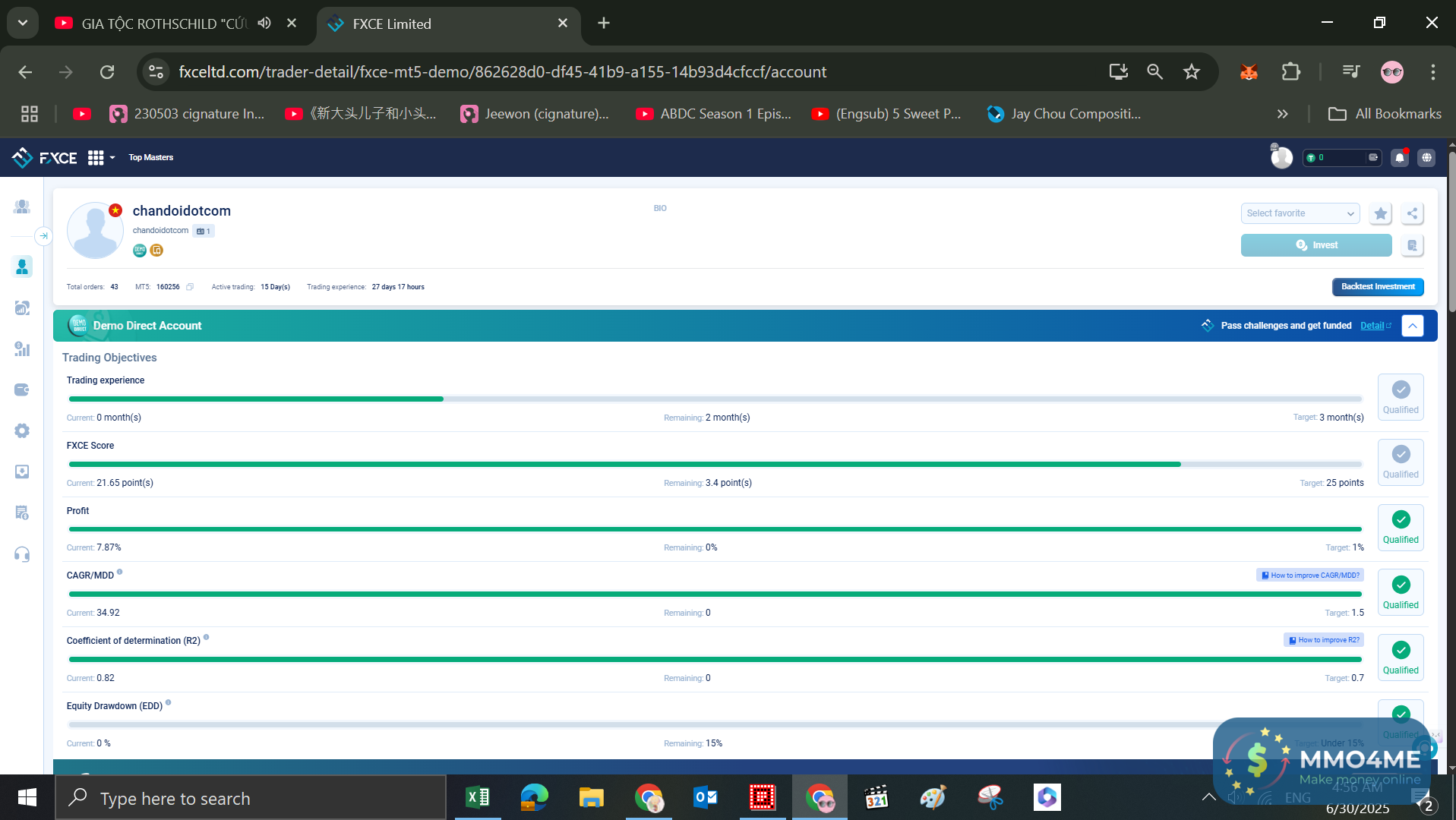Open the dollar bar-chart icon in sidebar

click(22, 348)
